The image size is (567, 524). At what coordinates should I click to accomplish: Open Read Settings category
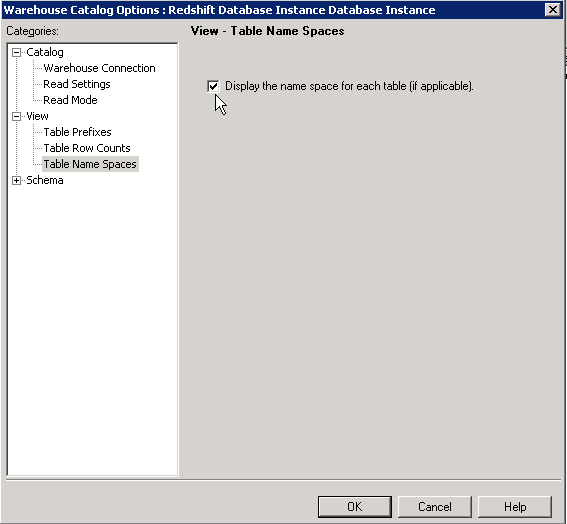pos(77,84)
